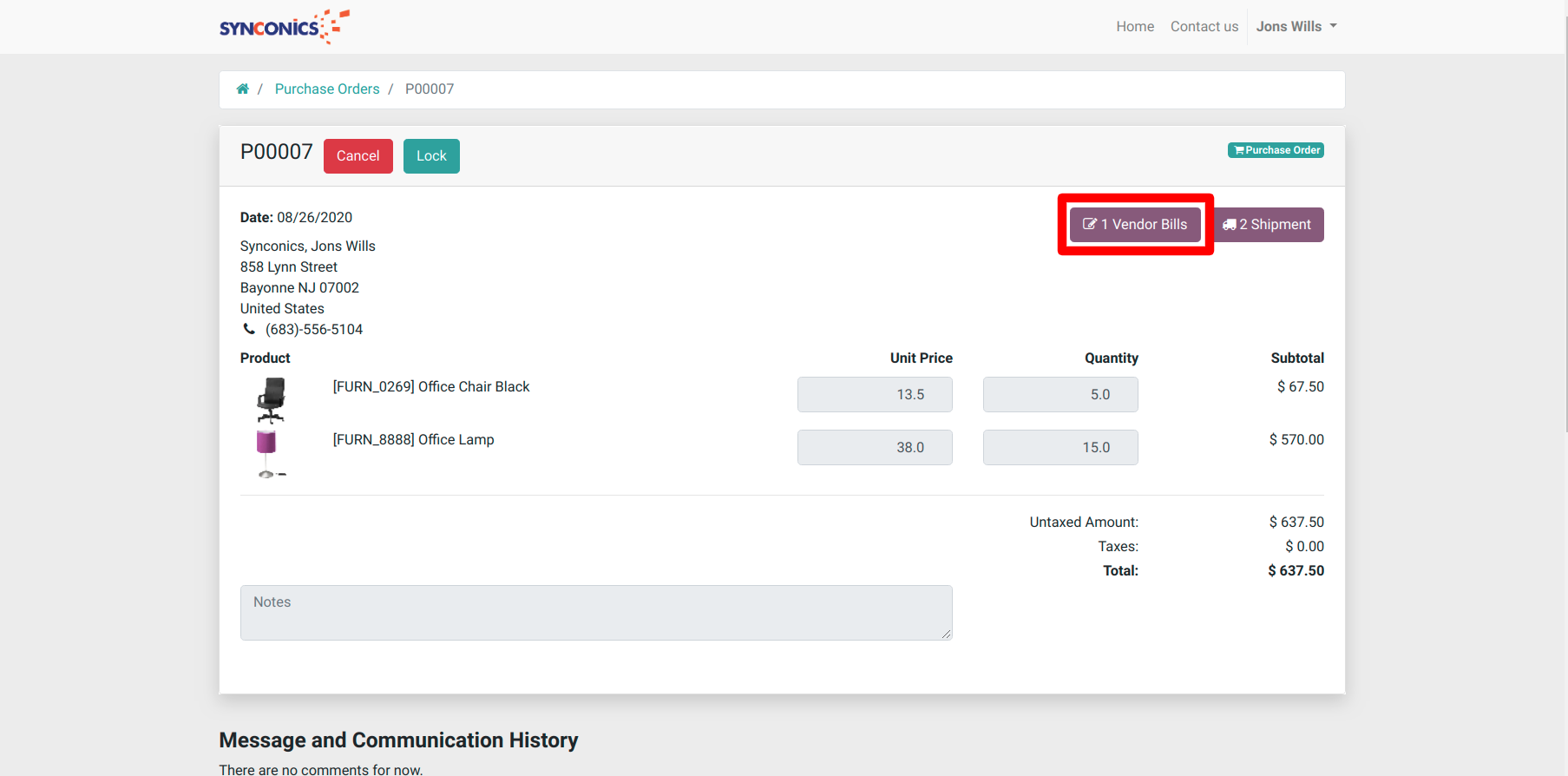
Task: Click the phone icon beside number
Action: (x=249, y=329)
